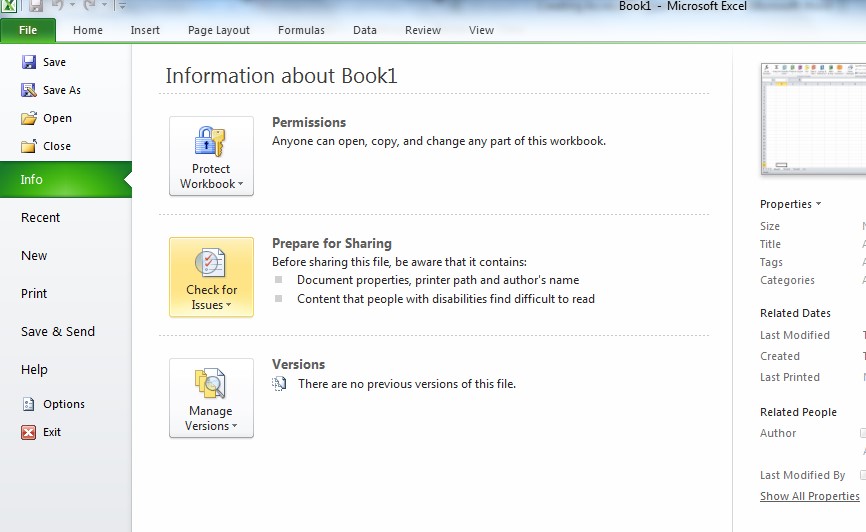Click the 'Versions' heading
866x532 pixels.
click(x=298, y=365)
